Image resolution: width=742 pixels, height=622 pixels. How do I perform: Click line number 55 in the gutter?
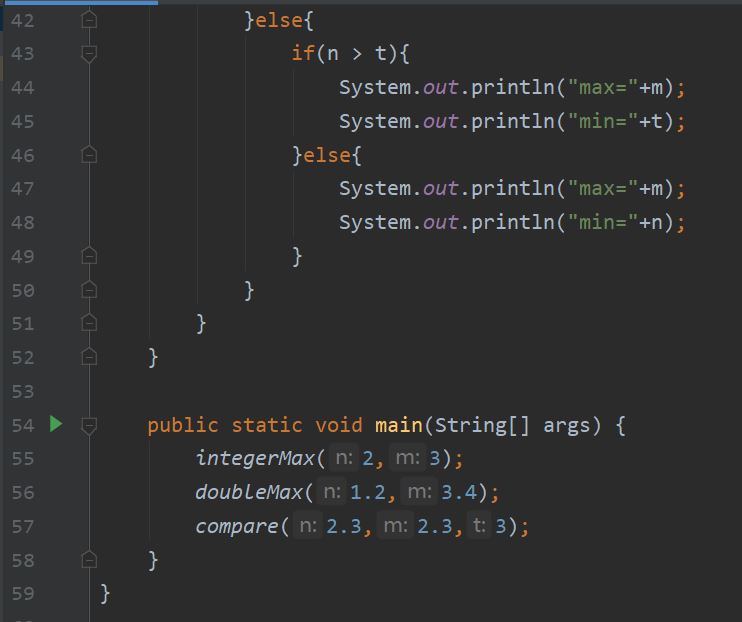[23, 459]
